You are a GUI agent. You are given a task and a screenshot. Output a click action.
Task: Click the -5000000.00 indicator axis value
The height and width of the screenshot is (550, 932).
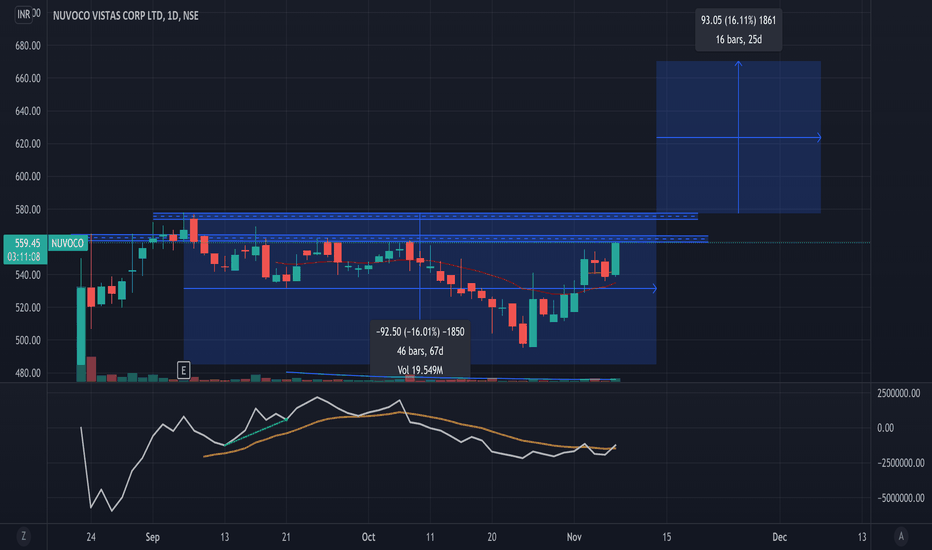(x=900, y=498)
